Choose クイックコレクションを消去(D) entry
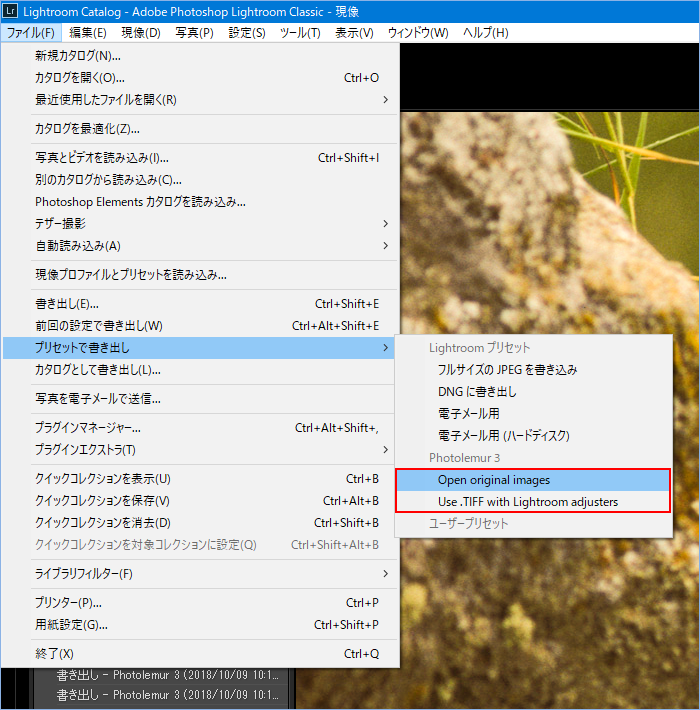 pos(200,523)
